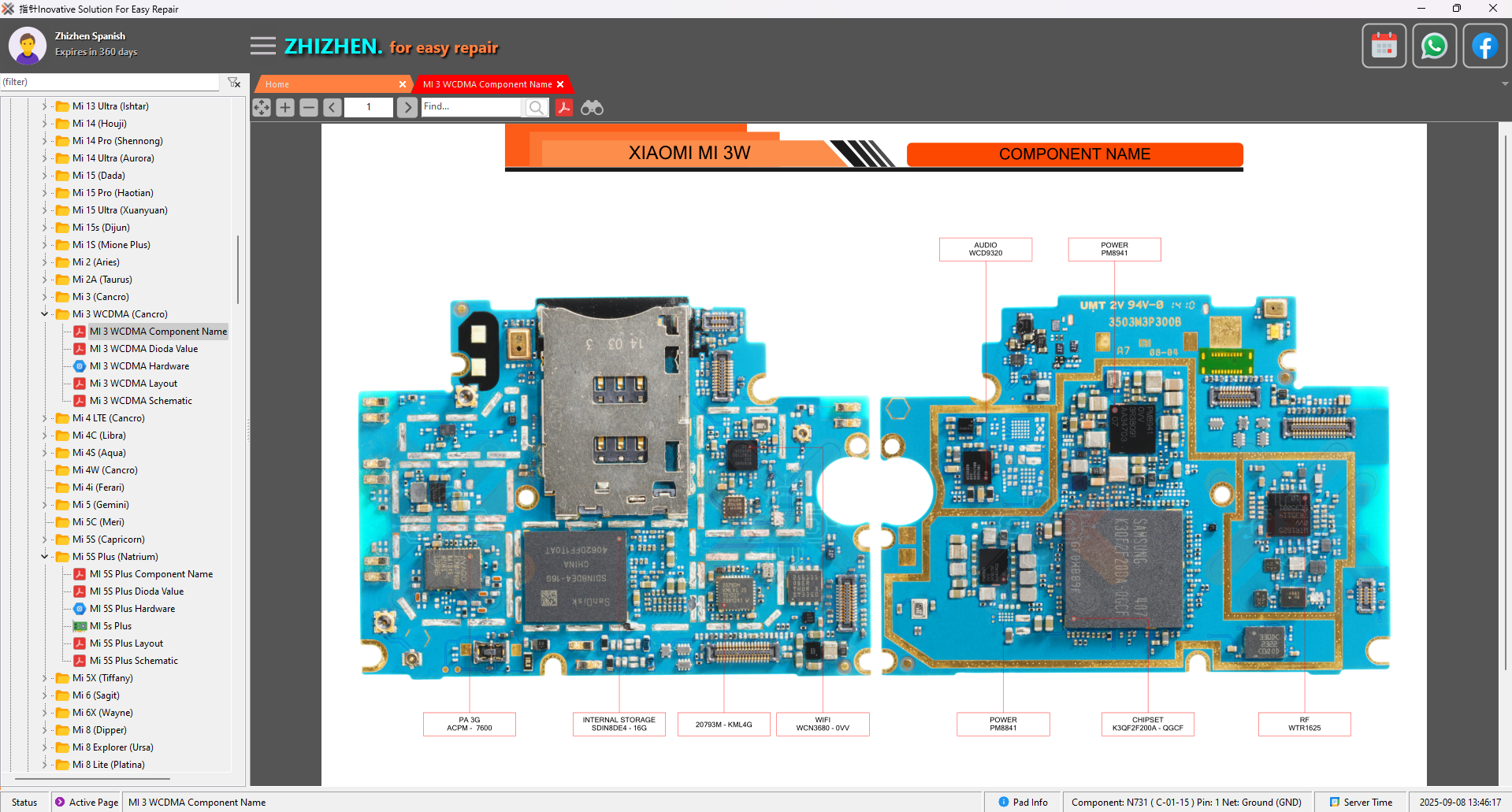1512x812 pixels.
Task: Click the zoom out minus button
Action: (309, 108)
